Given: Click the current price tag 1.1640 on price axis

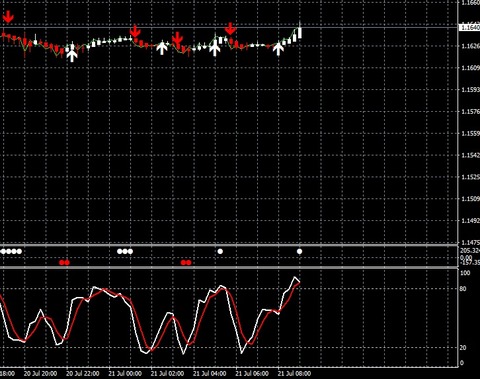Looking at the screenshot, I should 470,27.
